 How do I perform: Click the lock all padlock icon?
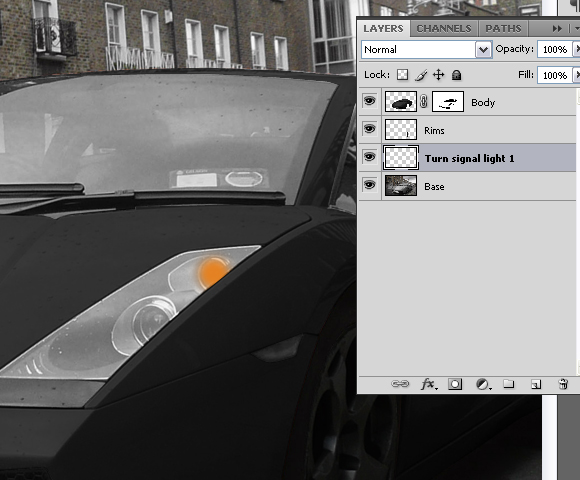(x=456, y=75)
